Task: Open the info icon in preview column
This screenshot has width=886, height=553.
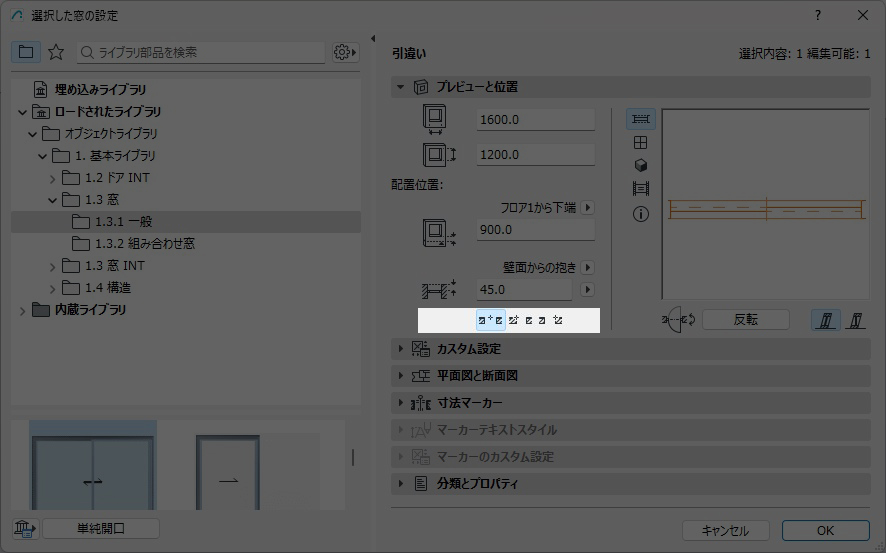Action: 641,214
